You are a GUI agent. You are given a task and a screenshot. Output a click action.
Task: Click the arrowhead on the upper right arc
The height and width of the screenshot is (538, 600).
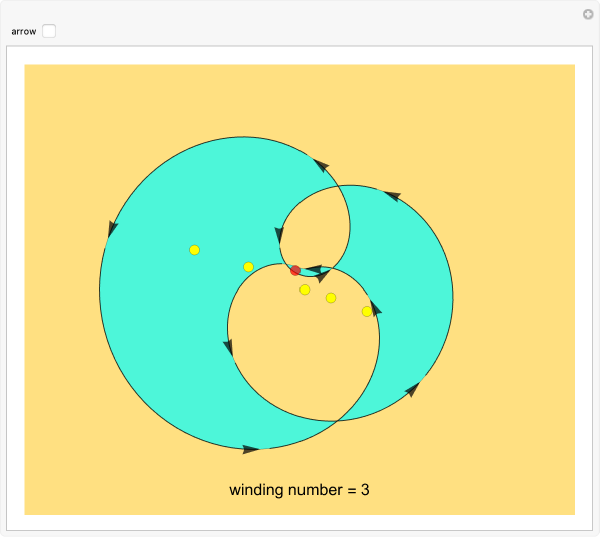[392, 196]
